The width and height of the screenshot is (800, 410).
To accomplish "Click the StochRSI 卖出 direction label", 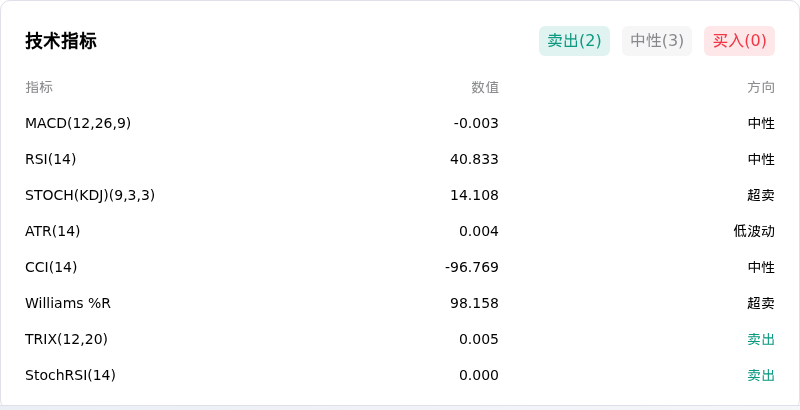I will tap(761, 375).
